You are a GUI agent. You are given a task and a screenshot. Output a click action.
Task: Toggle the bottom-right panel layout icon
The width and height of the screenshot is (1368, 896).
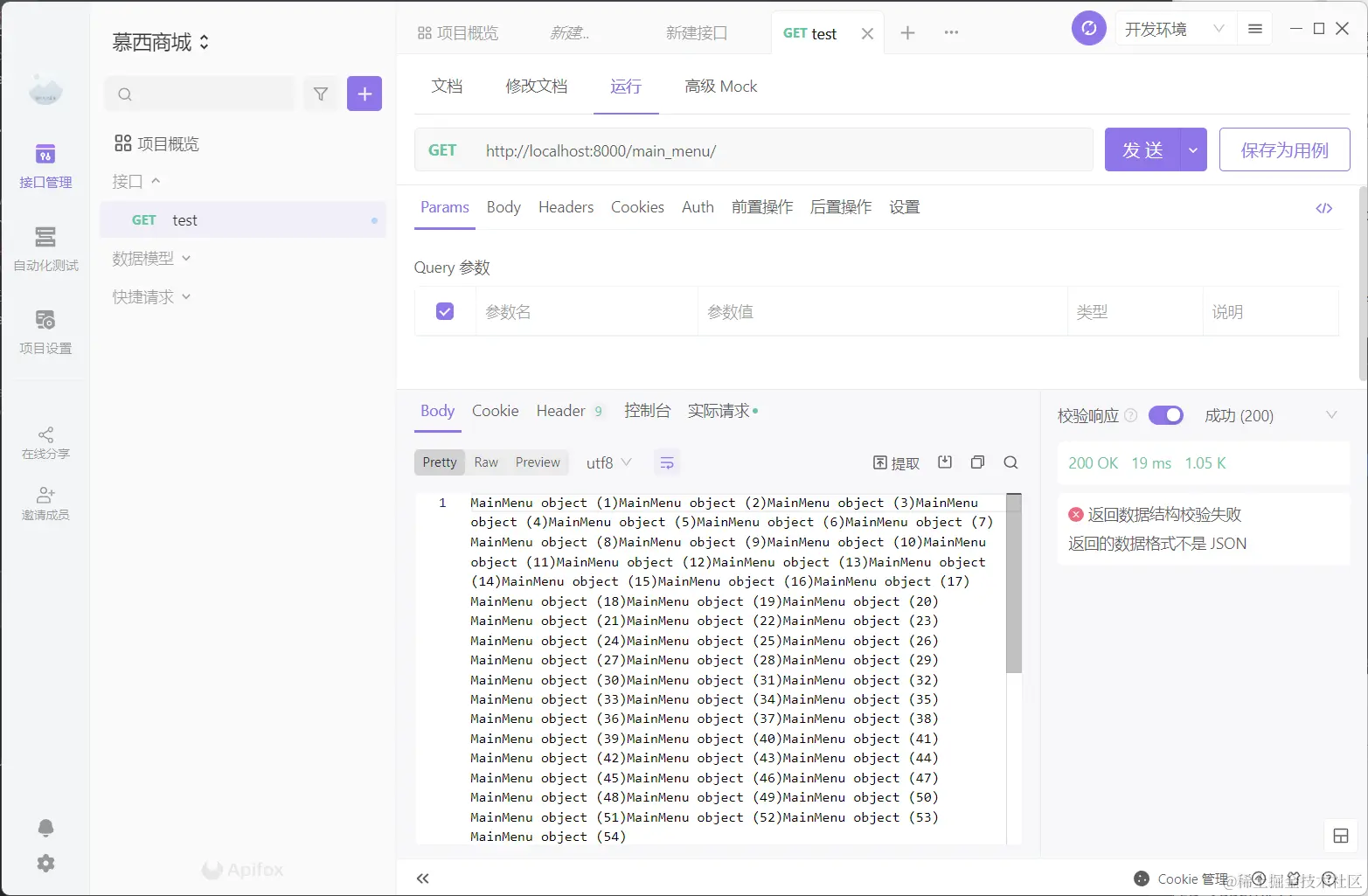tap(1341, 837)
